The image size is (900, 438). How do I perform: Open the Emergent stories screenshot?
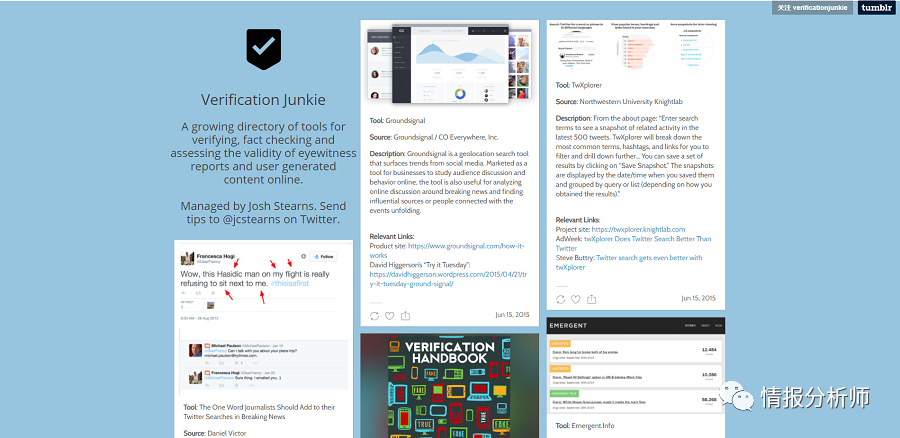point(635,365)
